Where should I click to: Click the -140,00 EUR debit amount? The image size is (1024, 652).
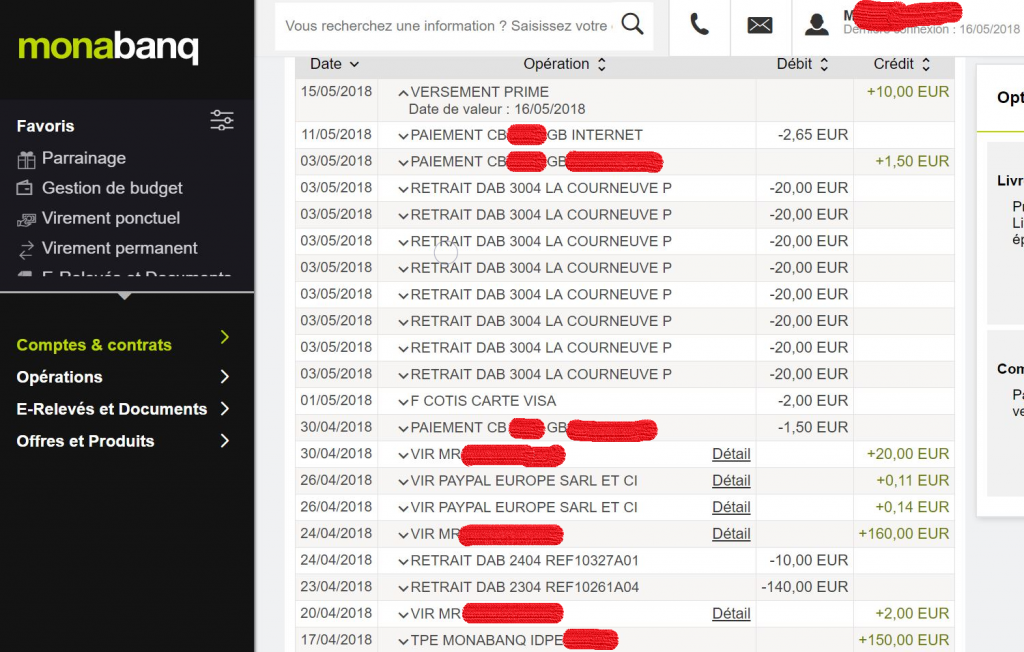pos(805,587)
